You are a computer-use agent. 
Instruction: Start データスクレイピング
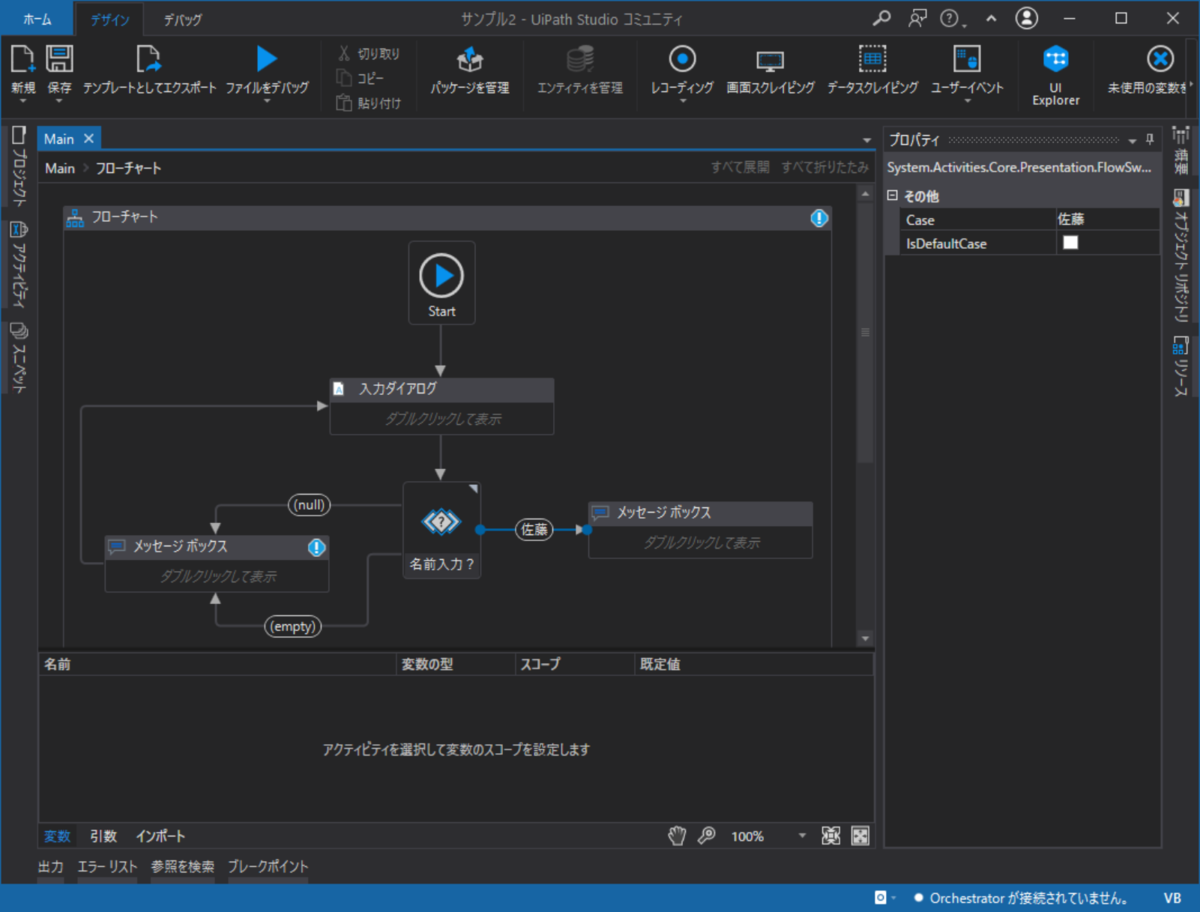(x=872, y=70)
